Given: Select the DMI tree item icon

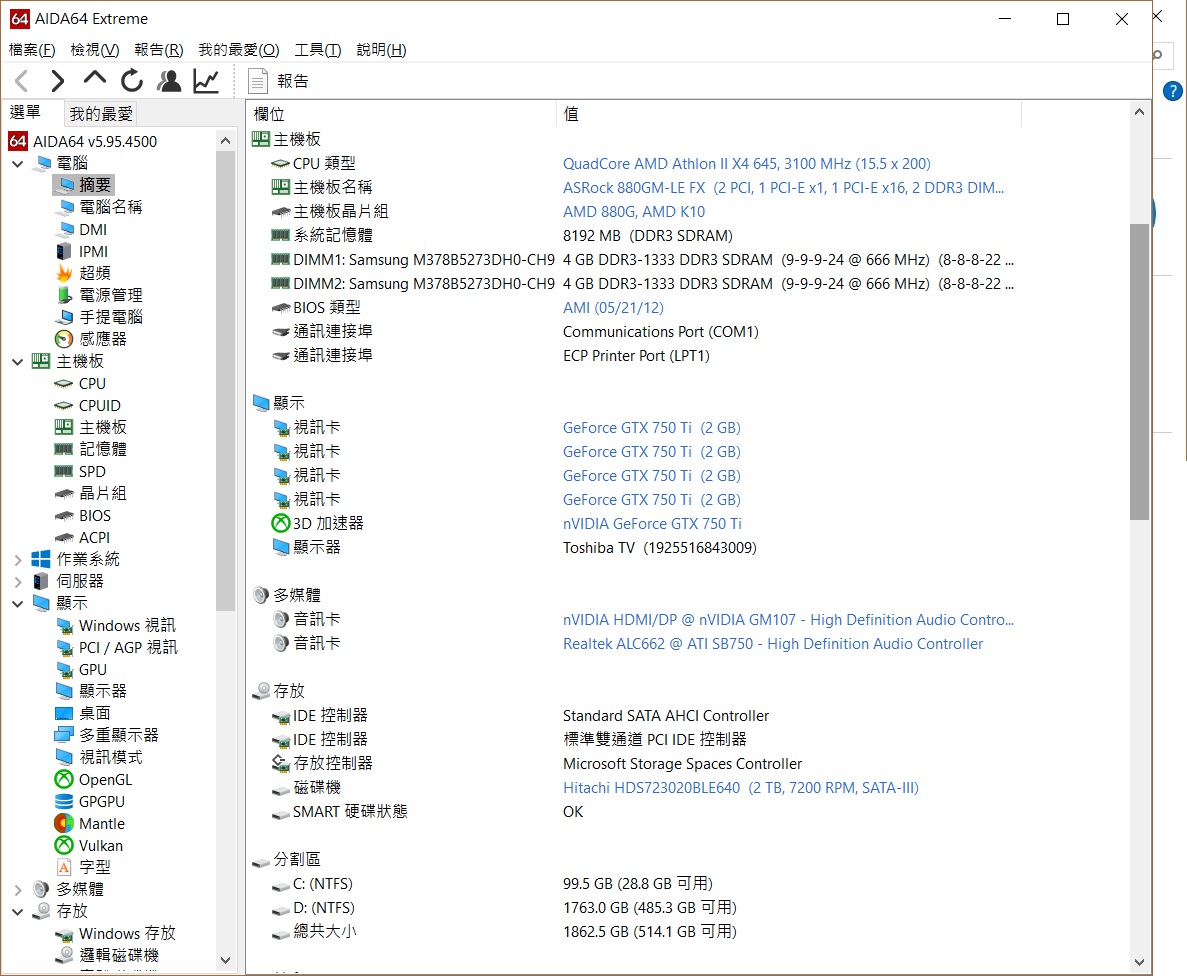Looking at the screenshot, I should (65, 229).
